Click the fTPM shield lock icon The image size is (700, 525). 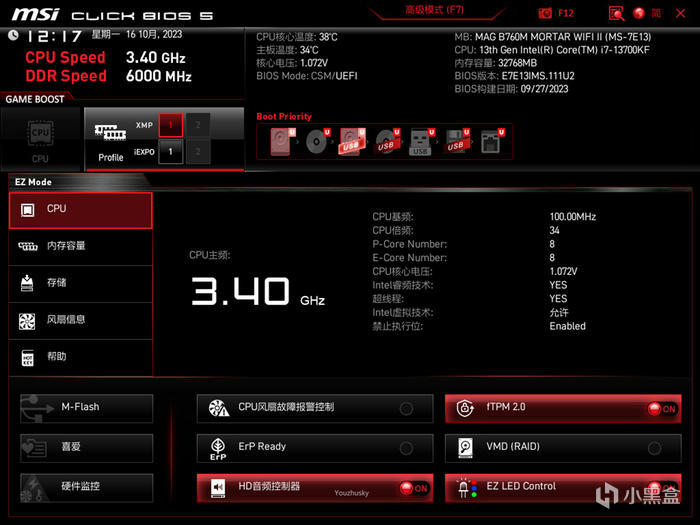(x=465, y=408)
